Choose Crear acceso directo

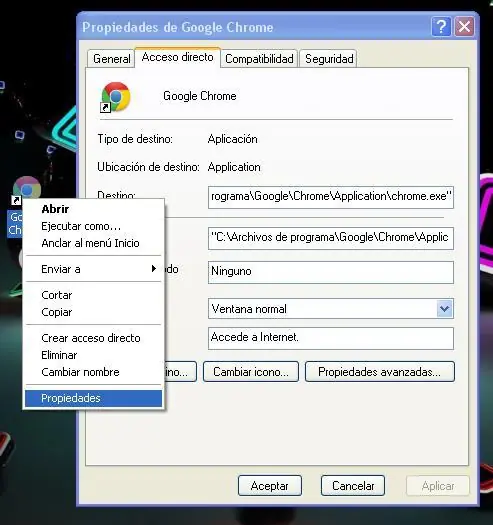click(x=94, y=338)
